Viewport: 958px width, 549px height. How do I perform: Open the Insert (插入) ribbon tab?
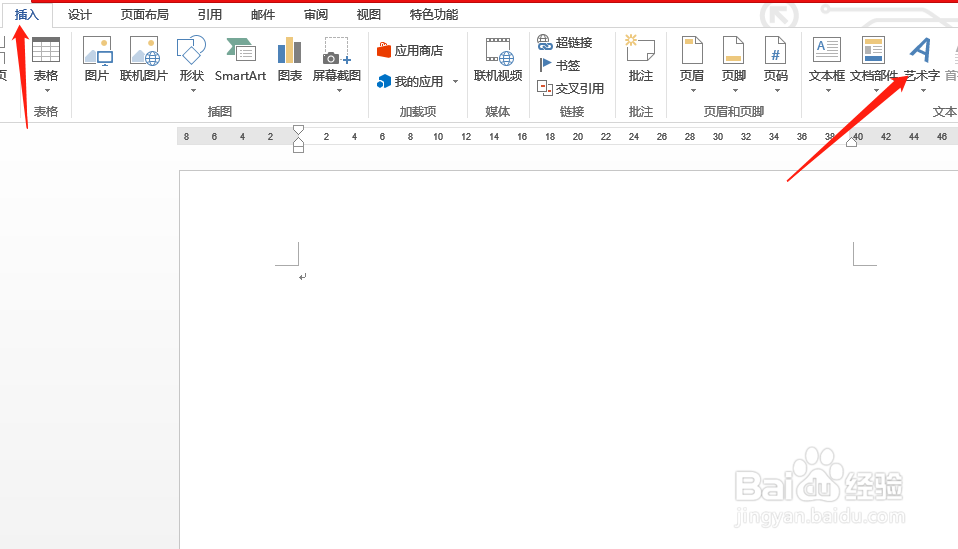[26, 15]
